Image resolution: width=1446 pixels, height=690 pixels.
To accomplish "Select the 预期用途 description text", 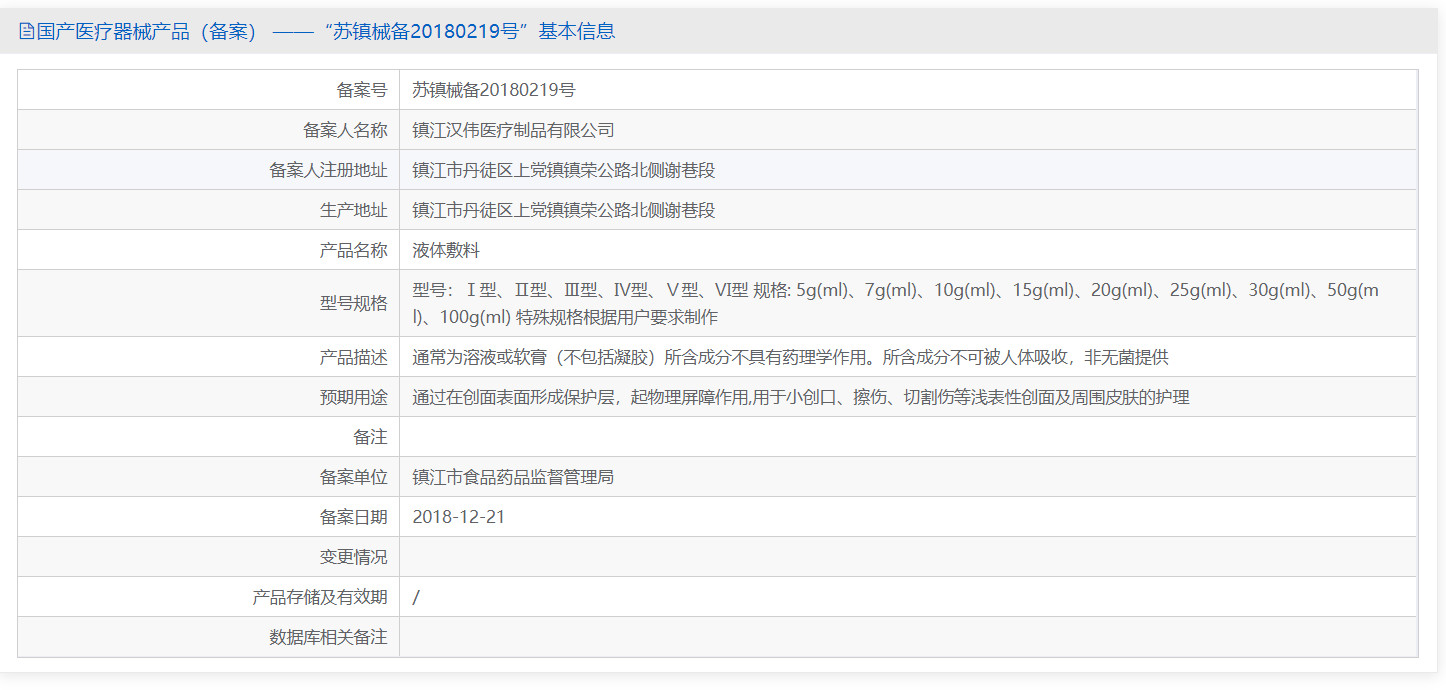I will pos(700,396).
